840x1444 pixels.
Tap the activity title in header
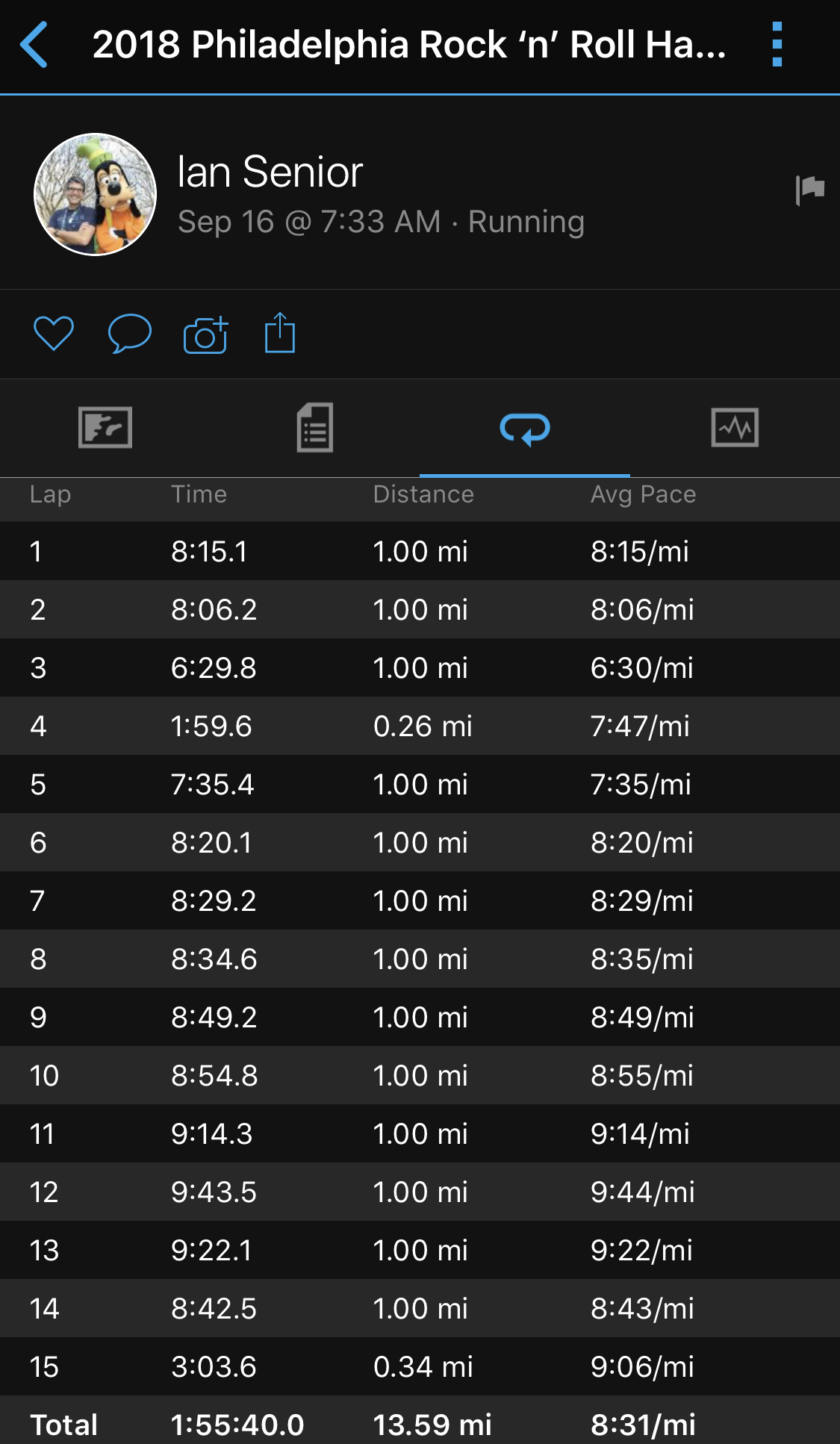(x=408, y=45)
